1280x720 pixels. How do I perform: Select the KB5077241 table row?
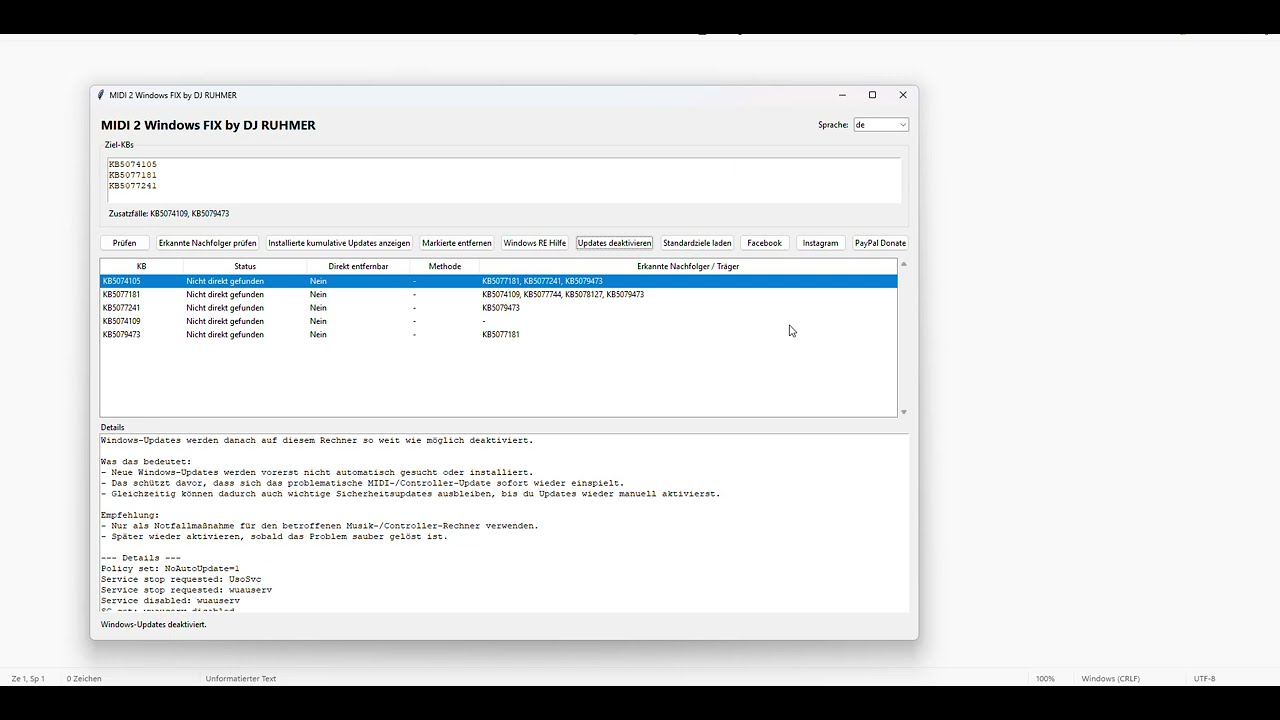pyautogui.click(x=498, y=308)
